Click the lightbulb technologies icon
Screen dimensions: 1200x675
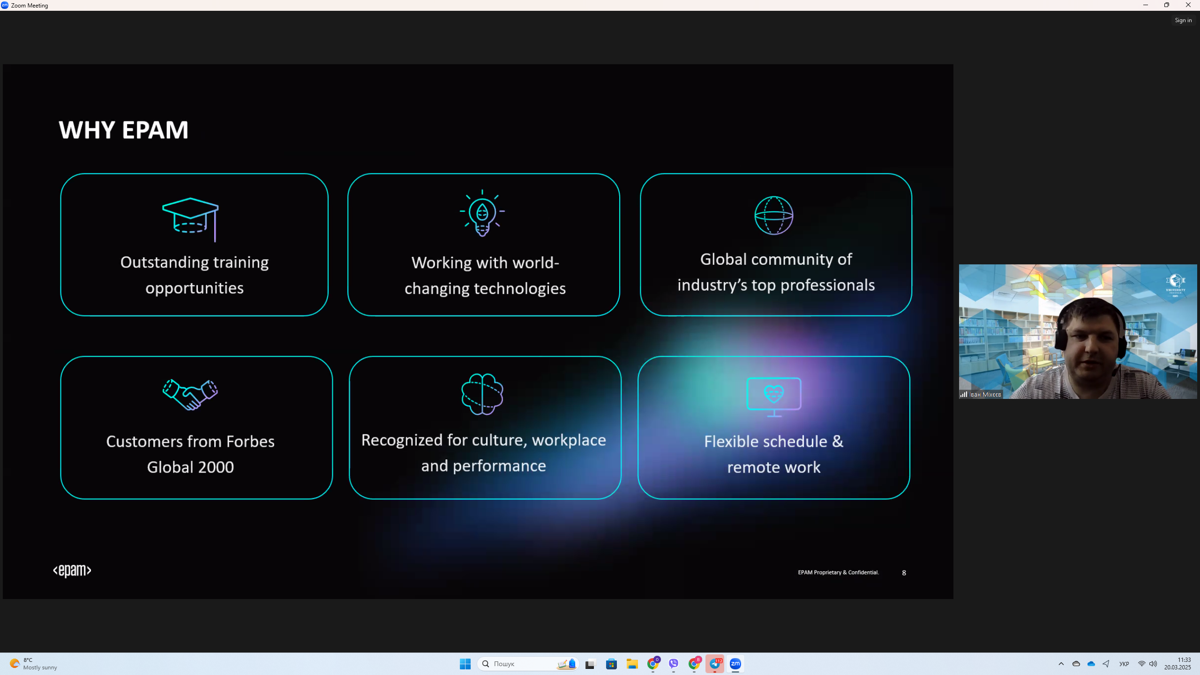tap(482, 213)
